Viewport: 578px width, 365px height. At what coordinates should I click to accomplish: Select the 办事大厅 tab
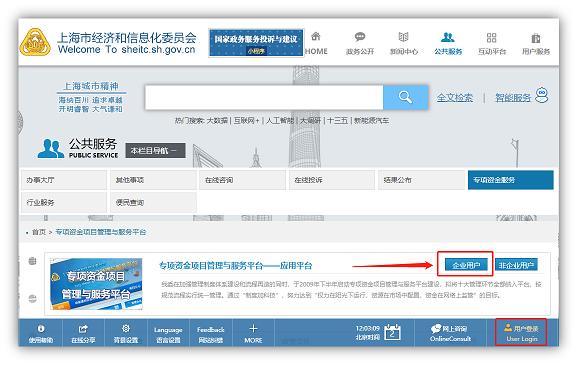click(64, 180)
